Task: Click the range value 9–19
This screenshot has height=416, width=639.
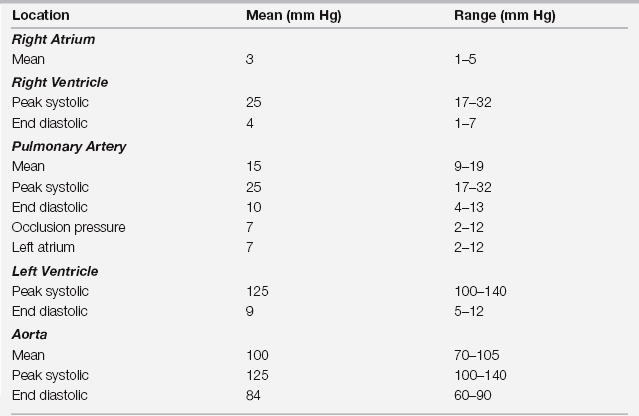Action: (466, 167)
